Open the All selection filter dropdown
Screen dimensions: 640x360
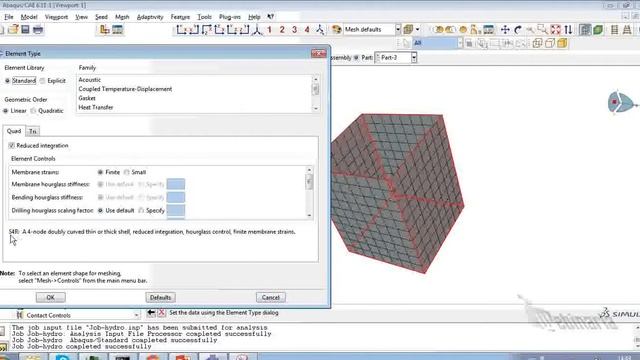point(460,43)
